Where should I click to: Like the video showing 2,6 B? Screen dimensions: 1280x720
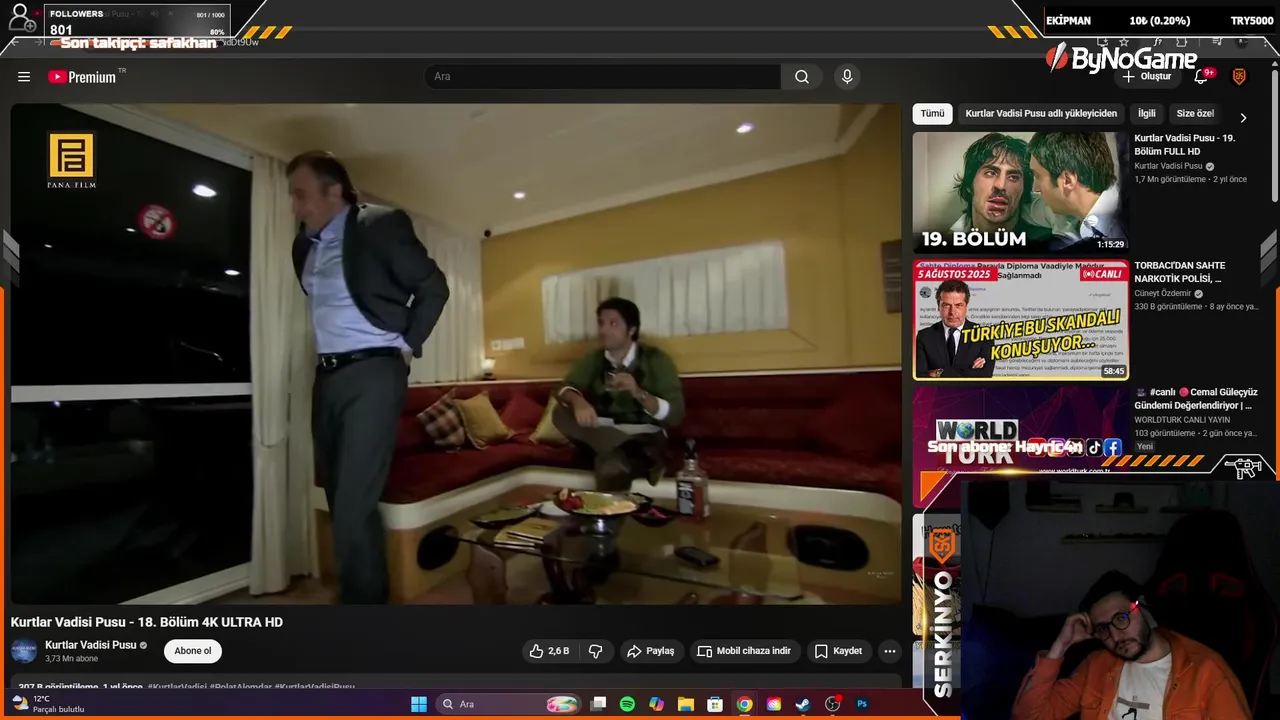coord(549,651)
